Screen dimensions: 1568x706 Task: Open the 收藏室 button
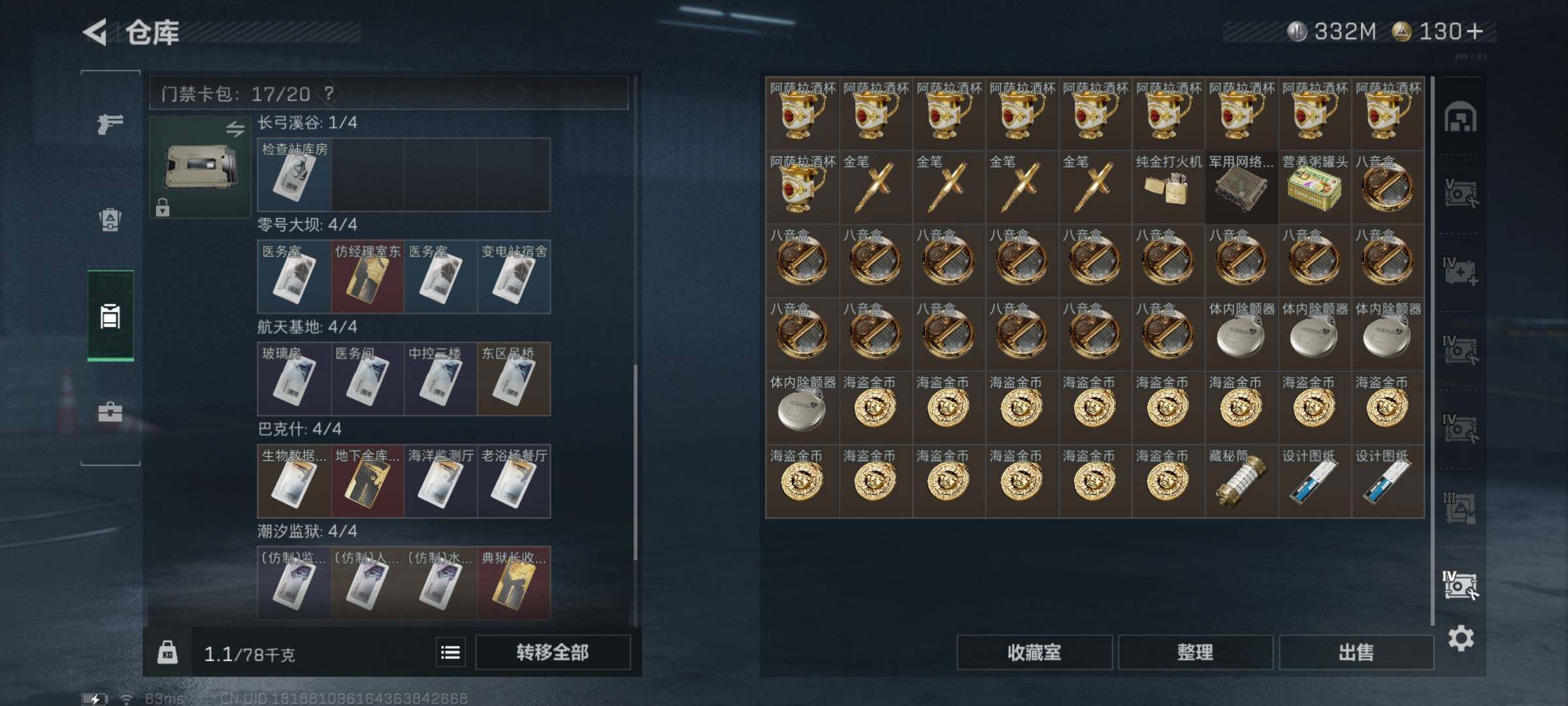pos(1034,652)
